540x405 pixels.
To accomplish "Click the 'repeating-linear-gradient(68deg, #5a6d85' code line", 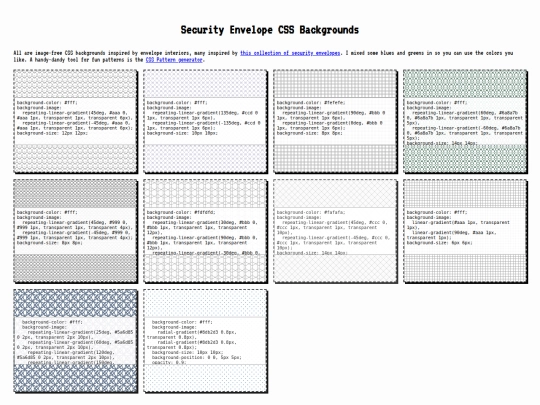I will [x=80, y=342].
